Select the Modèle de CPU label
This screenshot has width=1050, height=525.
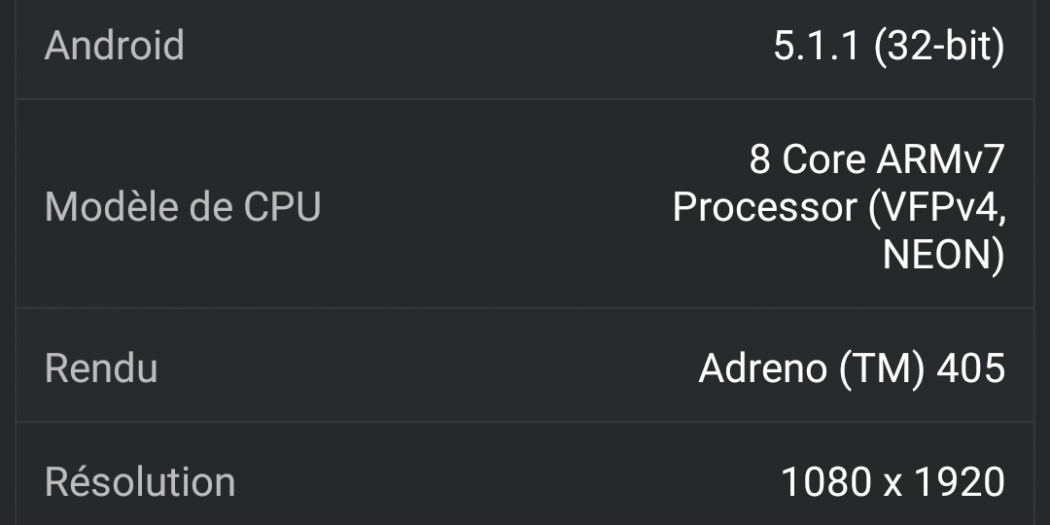pos(183,207)
